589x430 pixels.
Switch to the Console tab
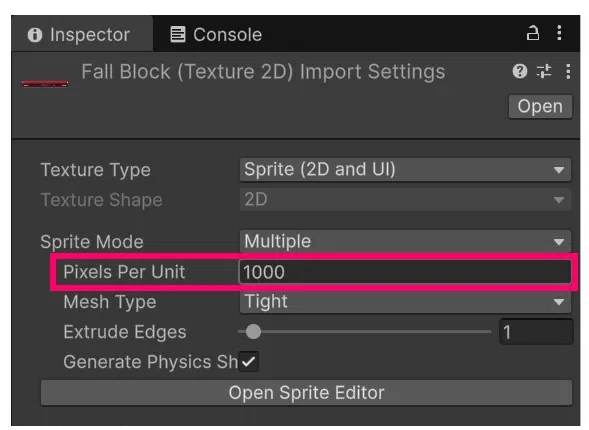tap(216, 35)
